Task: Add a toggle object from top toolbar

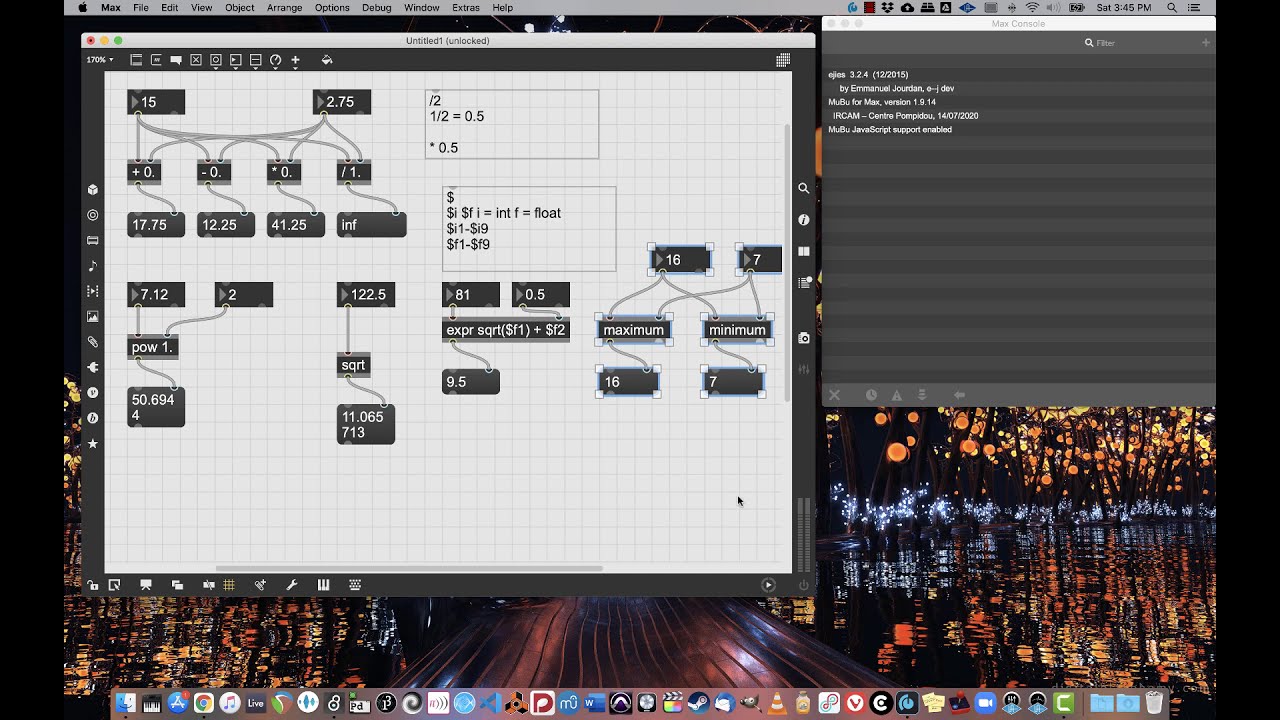Action: pos(196,60)
